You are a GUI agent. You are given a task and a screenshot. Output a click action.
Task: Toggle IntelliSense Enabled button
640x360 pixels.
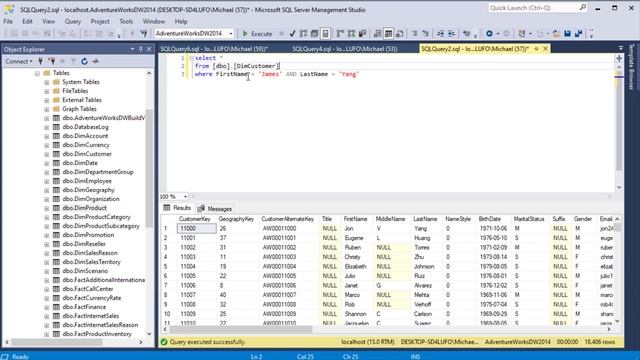click(325, 34)
